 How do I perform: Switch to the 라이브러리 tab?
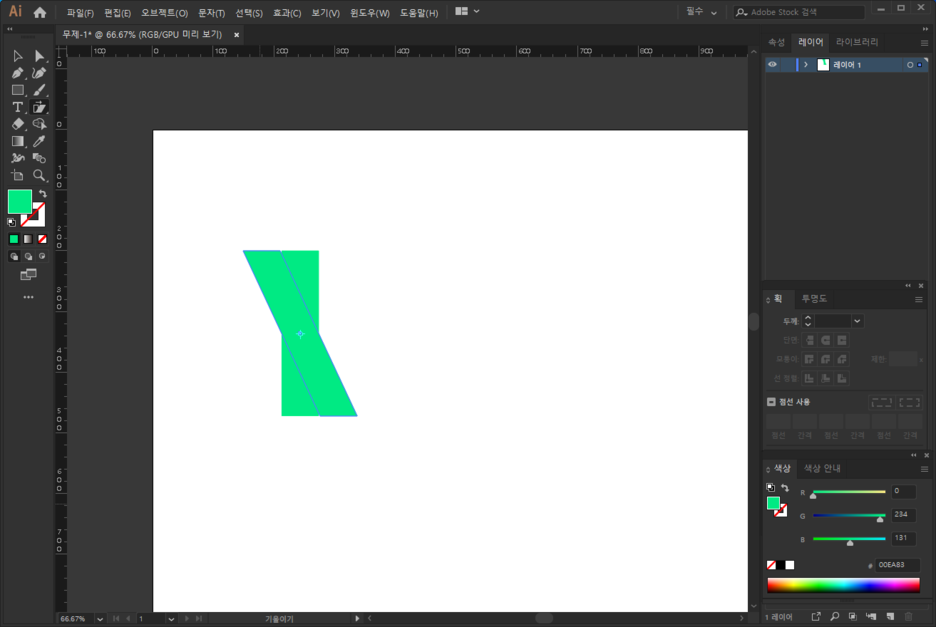click(x=857, y=42)
